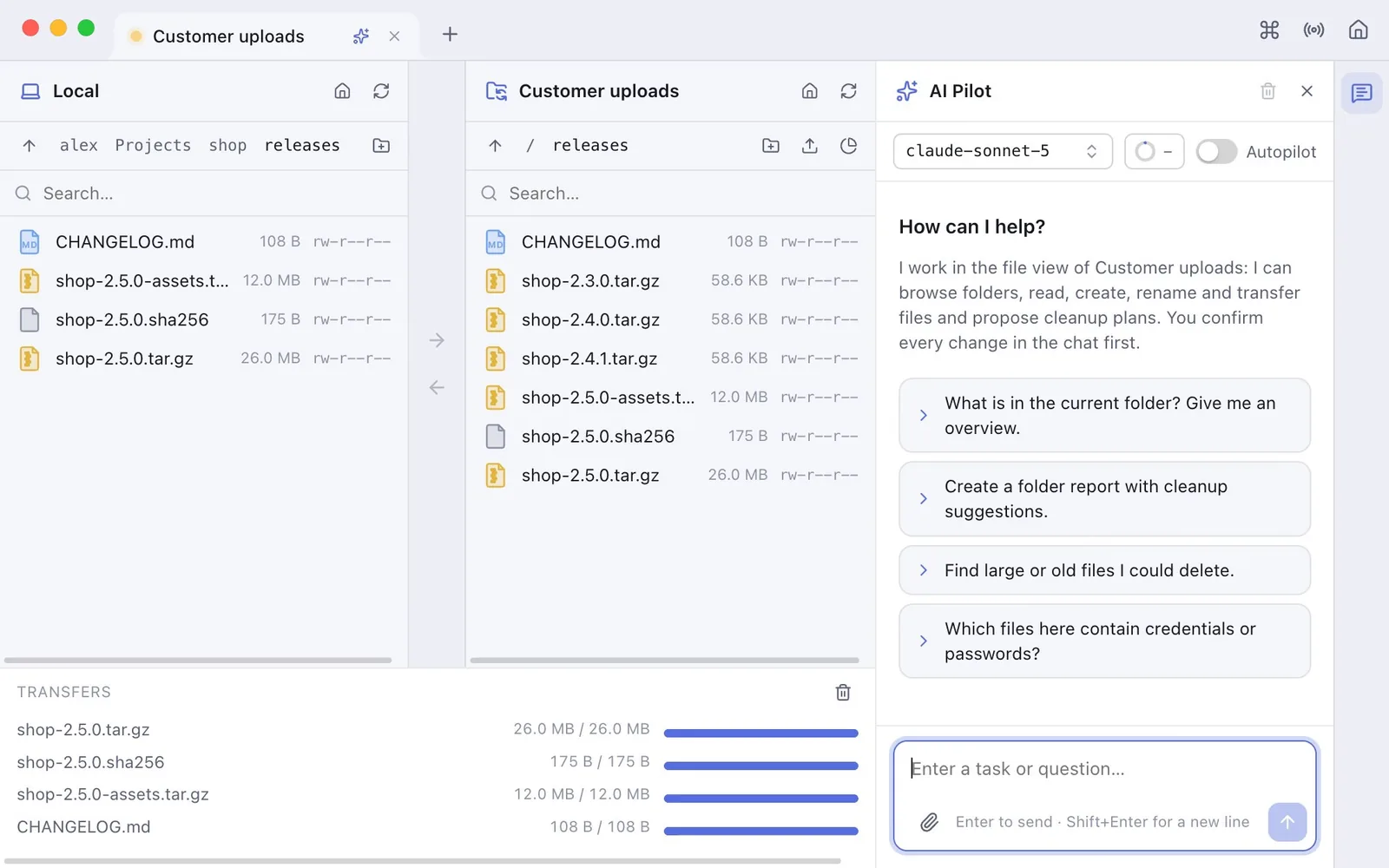Click shop-2.5.0.tar.gz transfer progress bar
The image size is (1389, 868).
pos(760,733)
